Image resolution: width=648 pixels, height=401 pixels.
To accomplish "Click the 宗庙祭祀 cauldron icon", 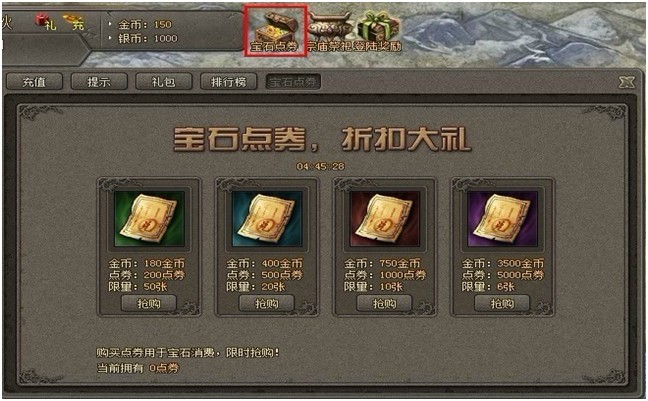I will click(x=331, y=32).
